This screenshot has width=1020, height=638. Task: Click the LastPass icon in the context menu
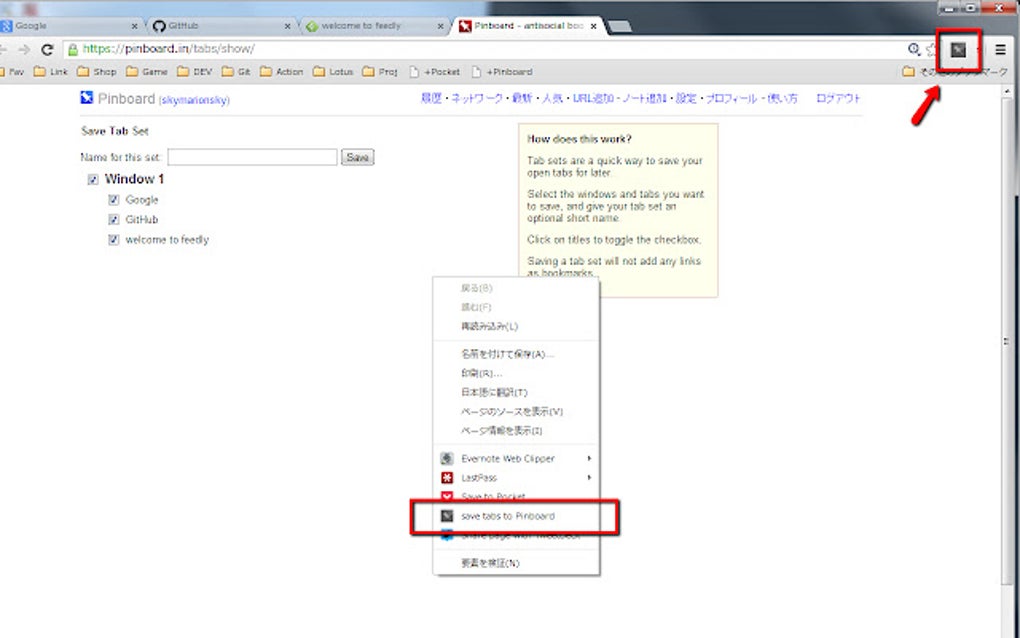coord(446,477)
